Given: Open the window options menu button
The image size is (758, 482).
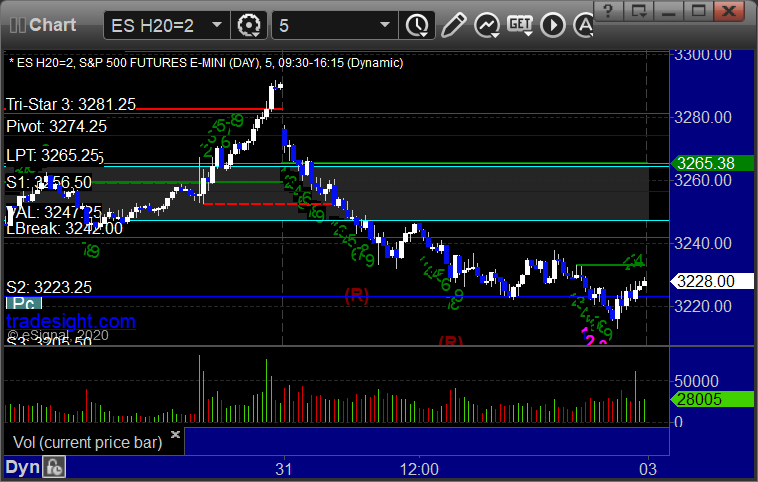Looking at the screenshot, I should click(x=638, y=11).
